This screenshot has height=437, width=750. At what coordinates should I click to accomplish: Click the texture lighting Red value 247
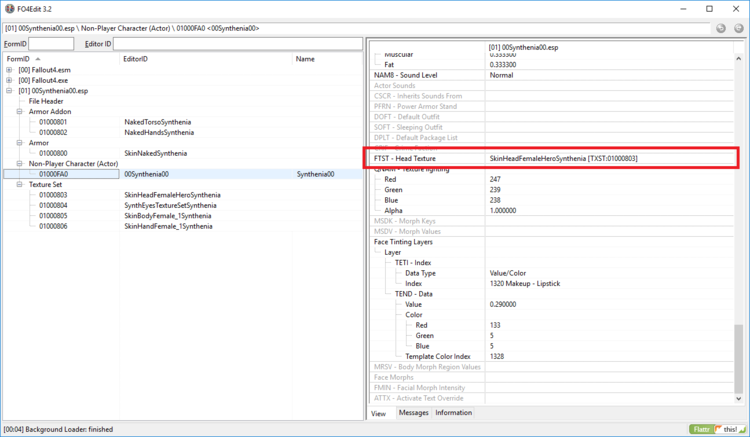[495, 179]
